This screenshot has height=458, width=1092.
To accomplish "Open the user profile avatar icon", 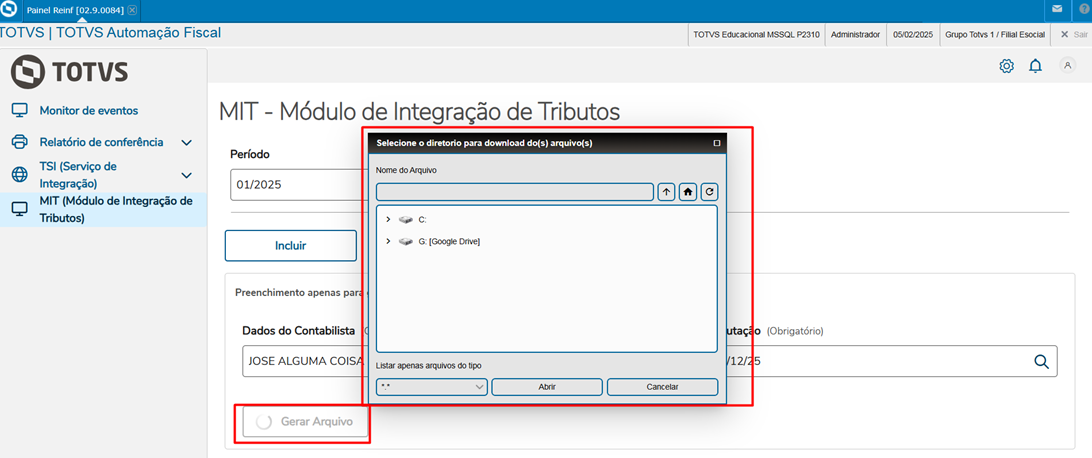I will click(1067, 65).
